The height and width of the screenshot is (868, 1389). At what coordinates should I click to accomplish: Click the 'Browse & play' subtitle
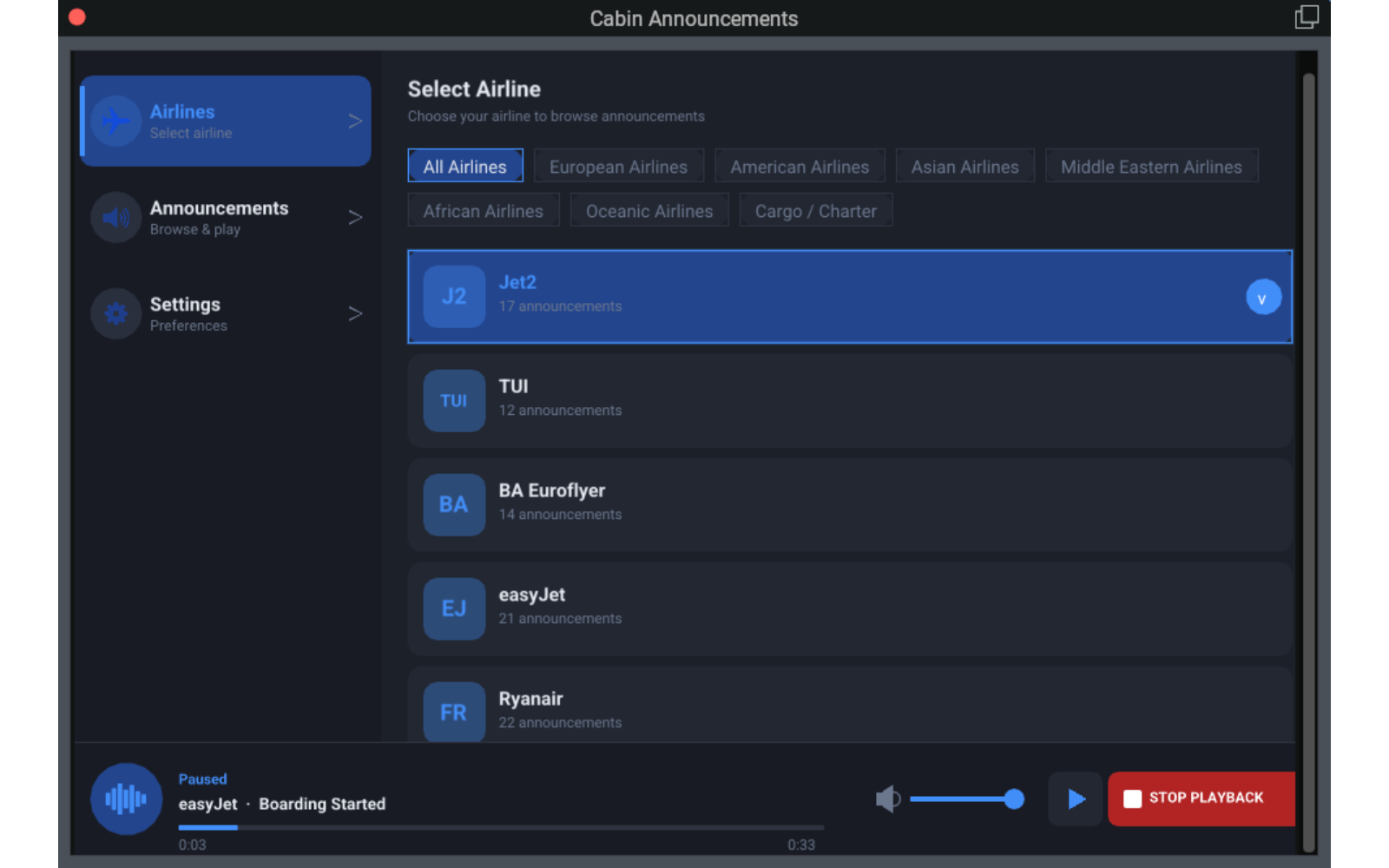coord(195,229)
